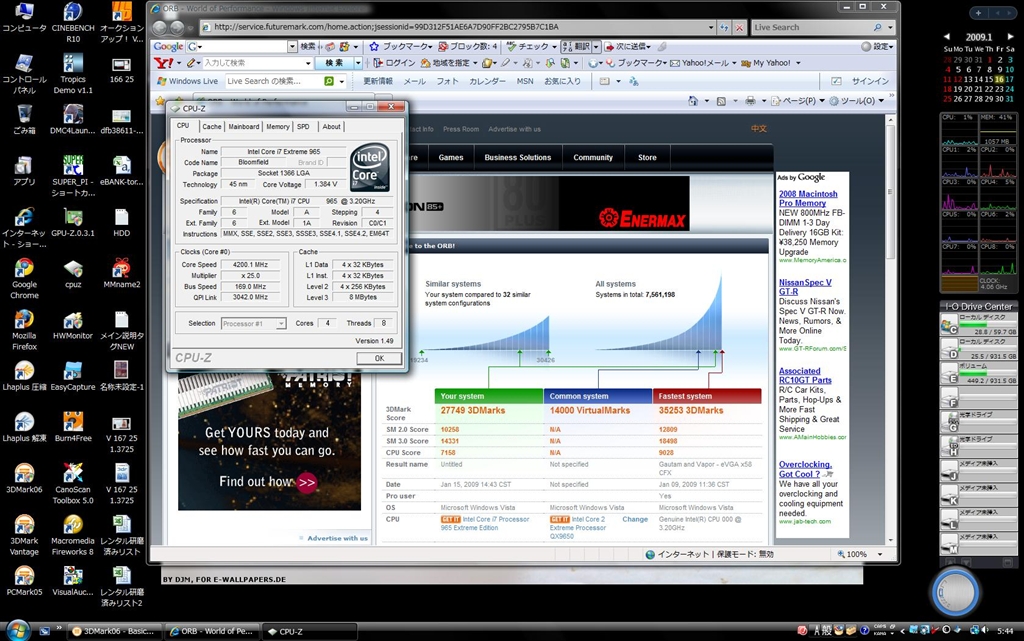Click the 中文 language link
1024x641 pixels.
tap(758, 129)
